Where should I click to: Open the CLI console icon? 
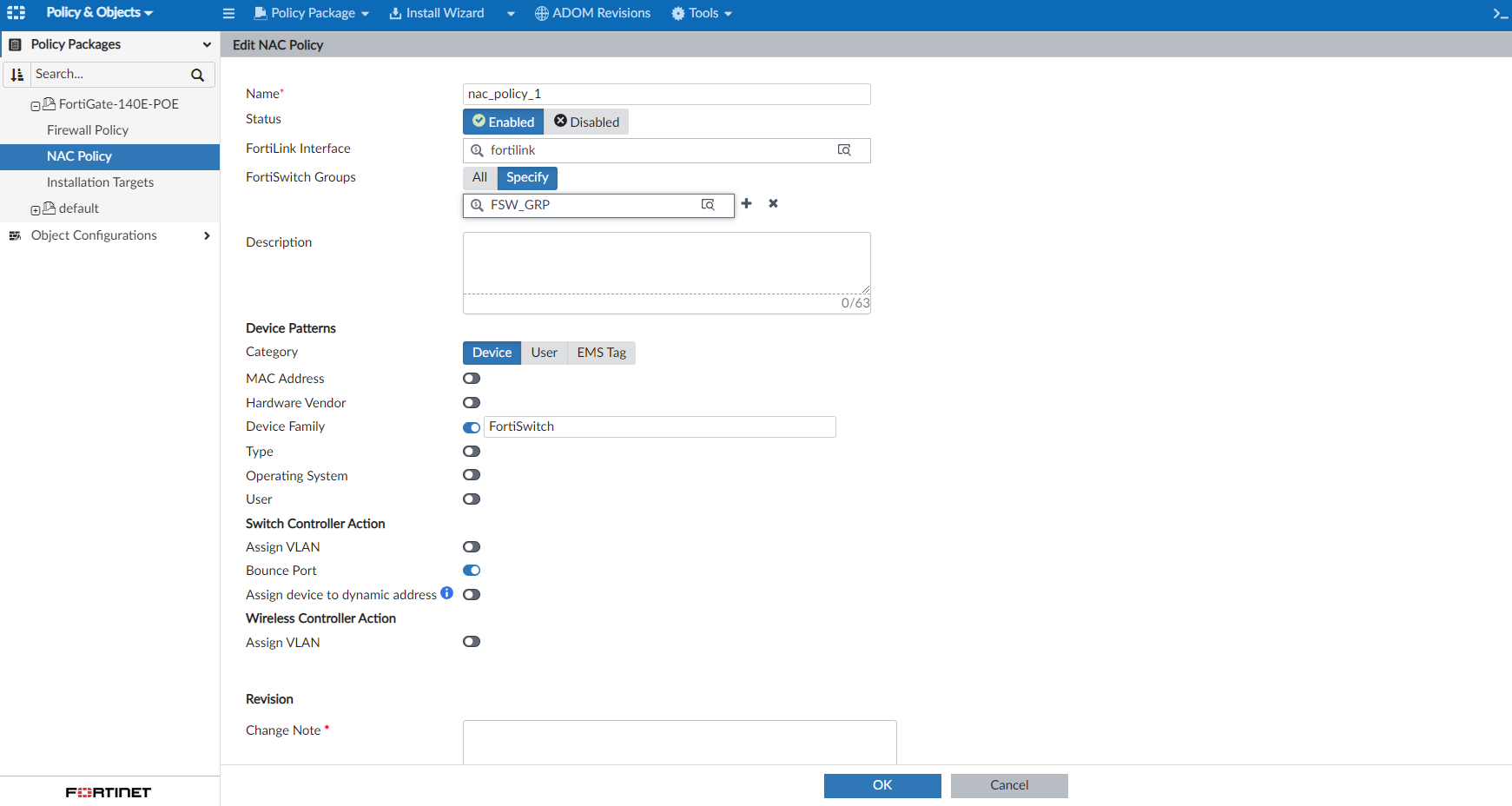[x=1500, y=13]
